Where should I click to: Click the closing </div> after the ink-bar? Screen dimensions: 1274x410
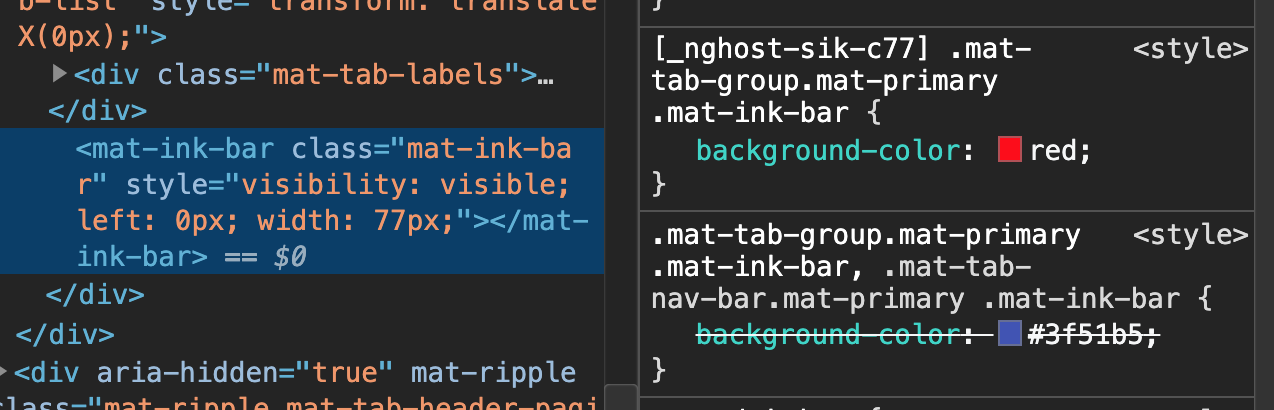click(97, 295)
